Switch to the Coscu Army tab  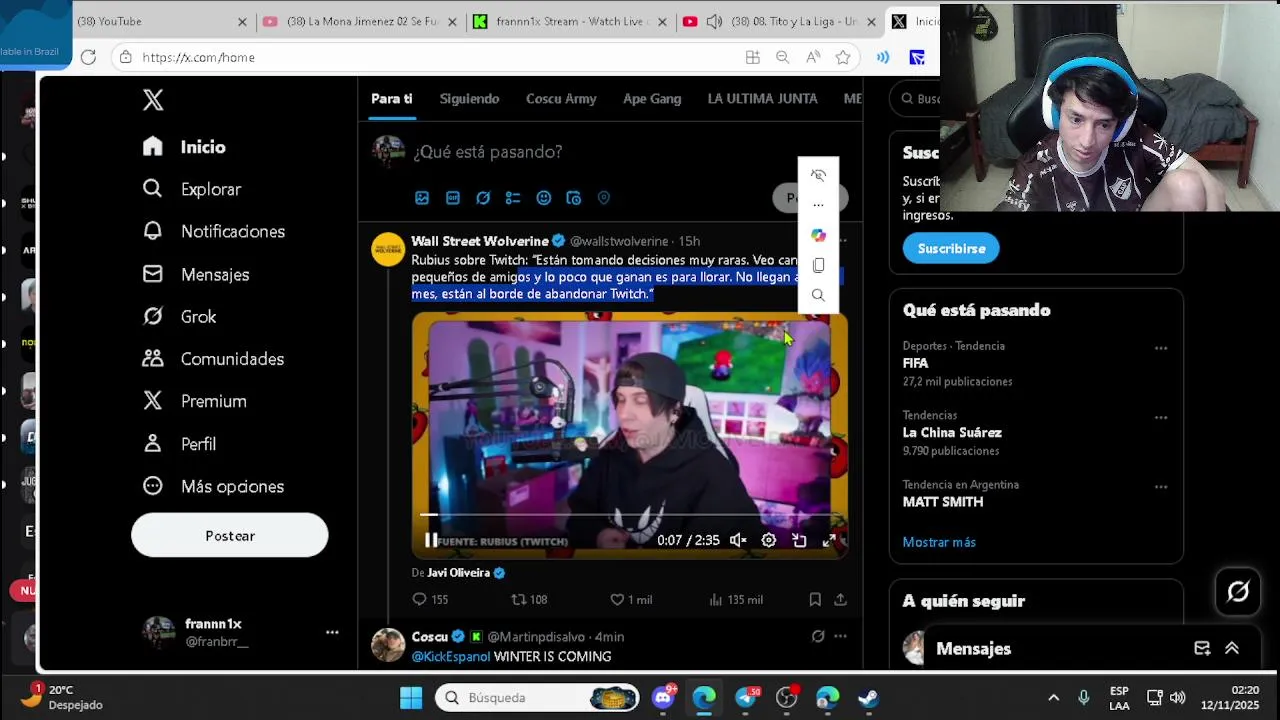[561, 99]
